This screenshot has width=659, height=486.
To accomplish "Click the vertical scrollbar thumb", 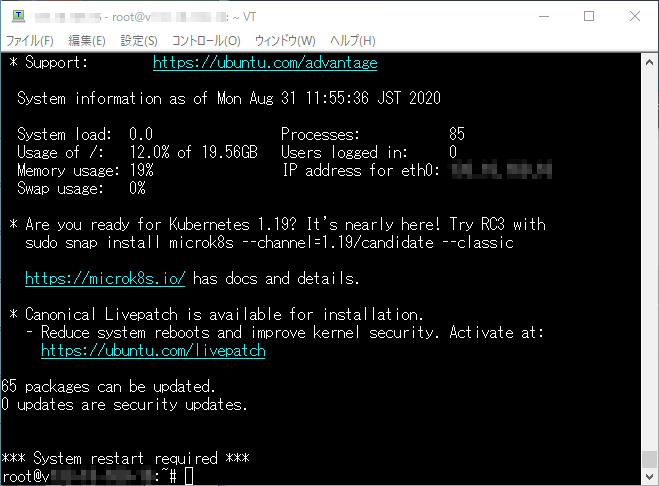I will (650, 460).
